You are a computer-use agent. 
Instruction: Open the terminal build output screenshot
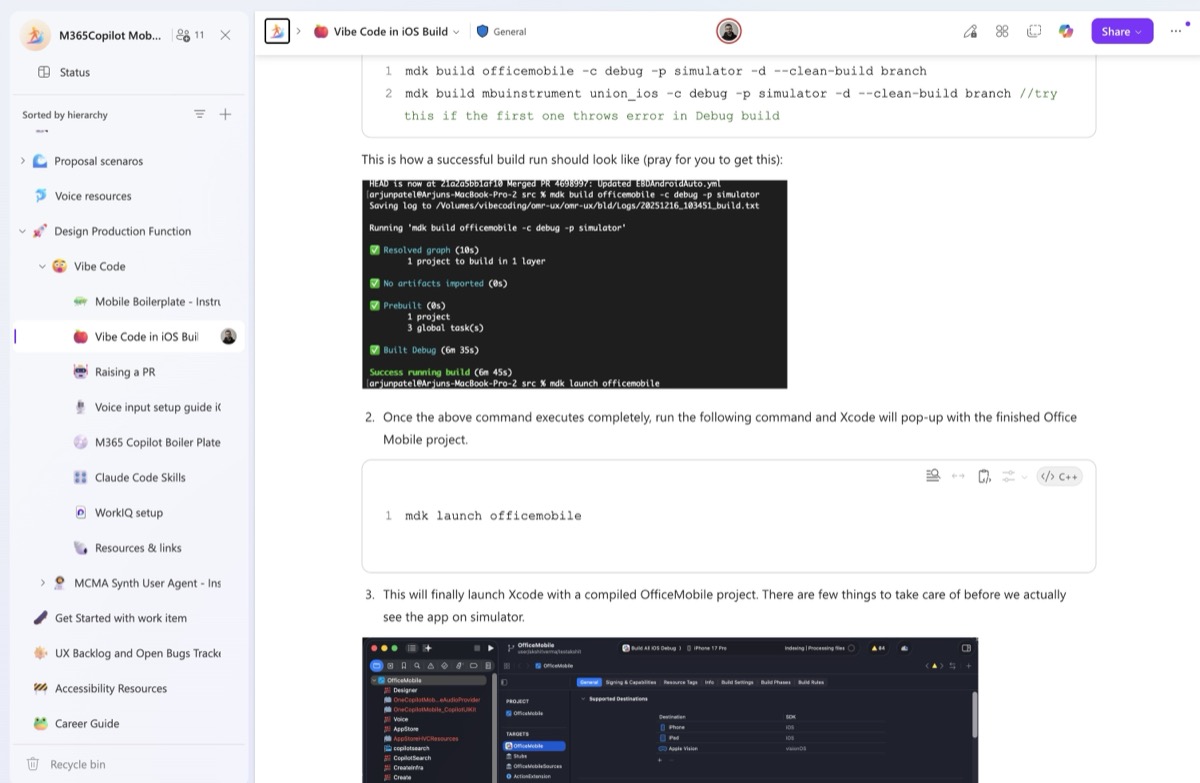[x=574, y=284]
